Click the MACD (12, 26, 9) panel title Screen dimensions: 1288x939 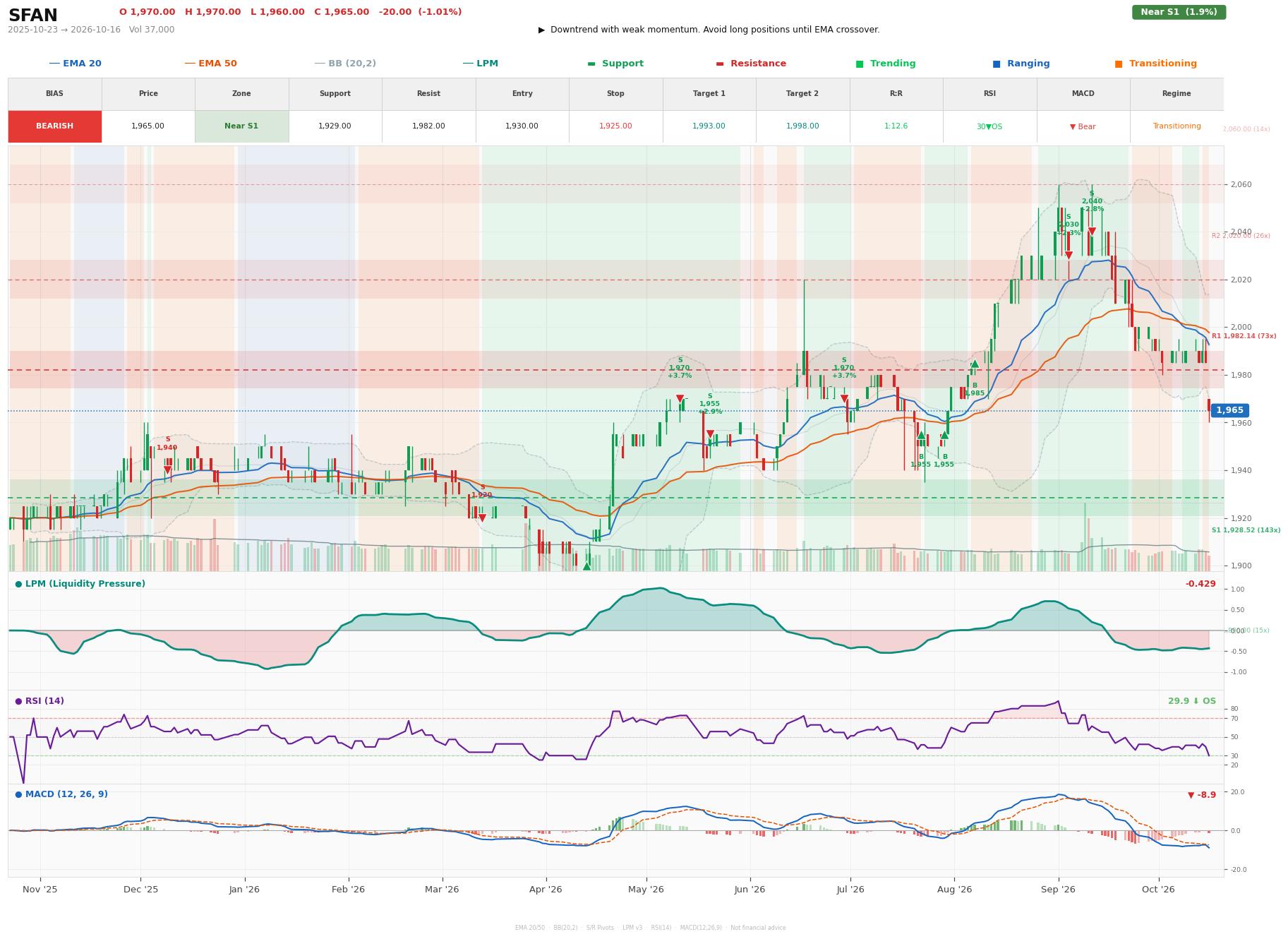[x=61, y=794]
